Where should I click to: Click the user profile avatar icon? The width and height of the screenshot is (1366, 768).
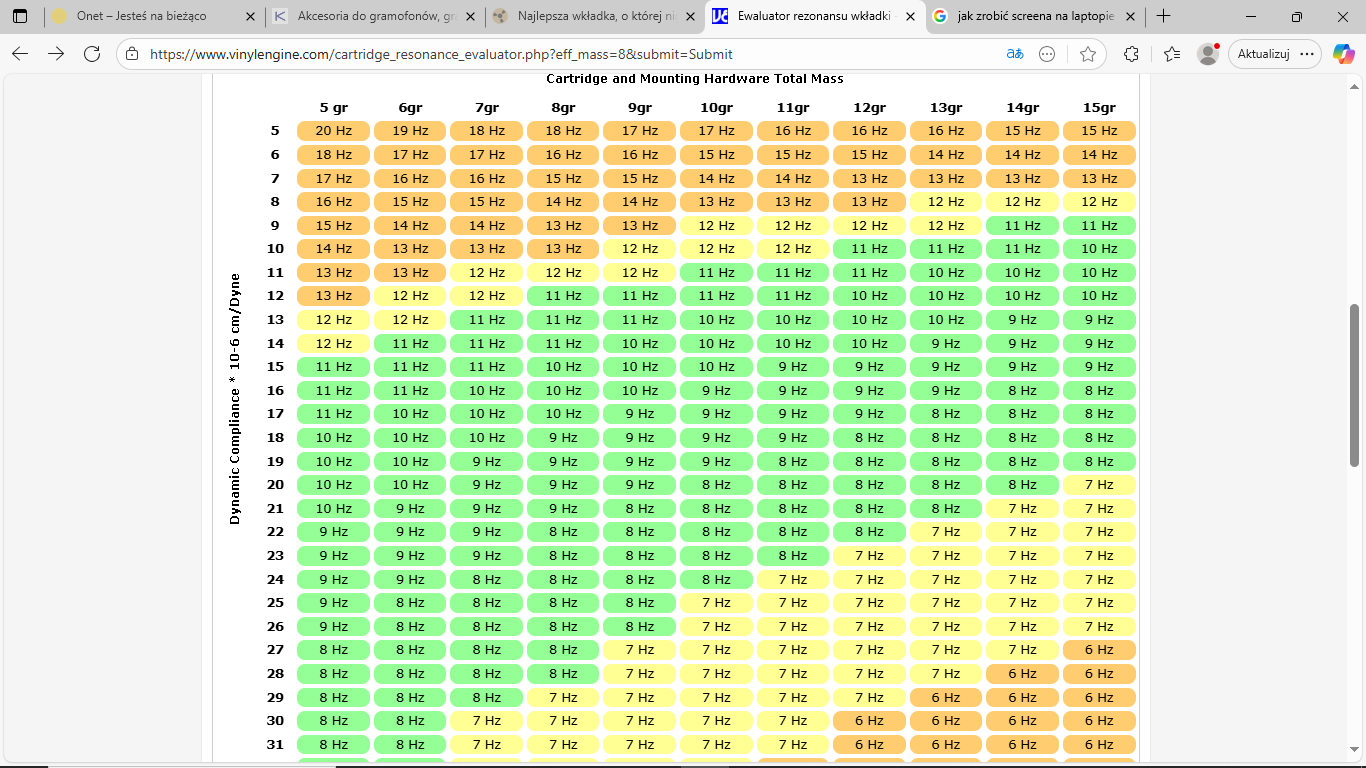[x=1208, y=54]
